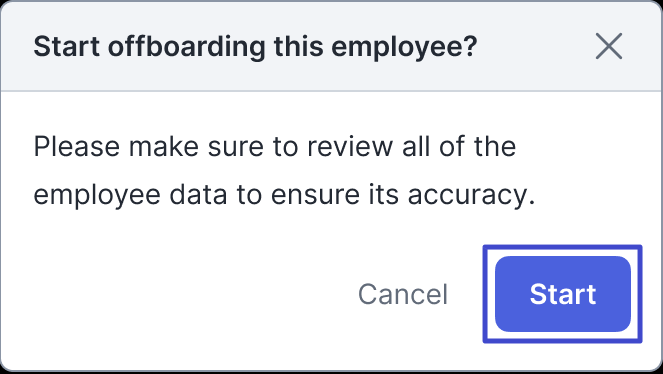663x374 pixels.
Task: Choose Start to begin the offboarding process
Action: (563, 294)
